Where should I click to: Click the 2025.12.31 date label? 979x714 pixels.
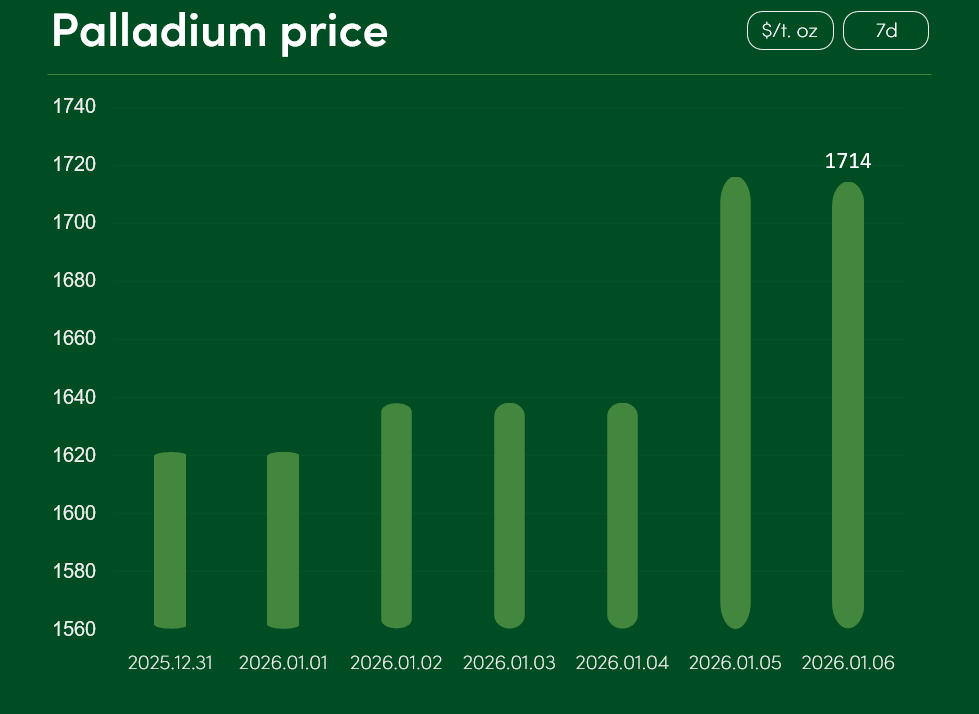tap(171, 663)
